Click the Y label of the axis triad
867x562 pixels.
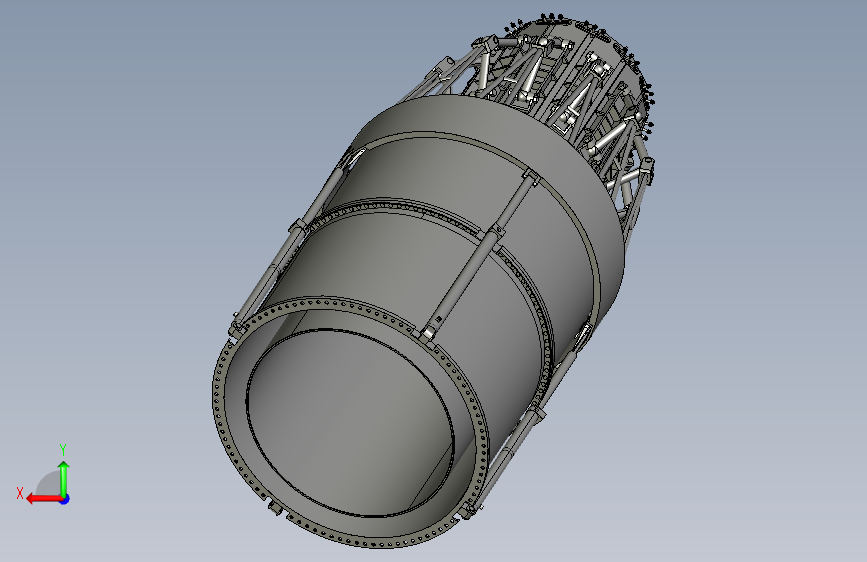63,450
